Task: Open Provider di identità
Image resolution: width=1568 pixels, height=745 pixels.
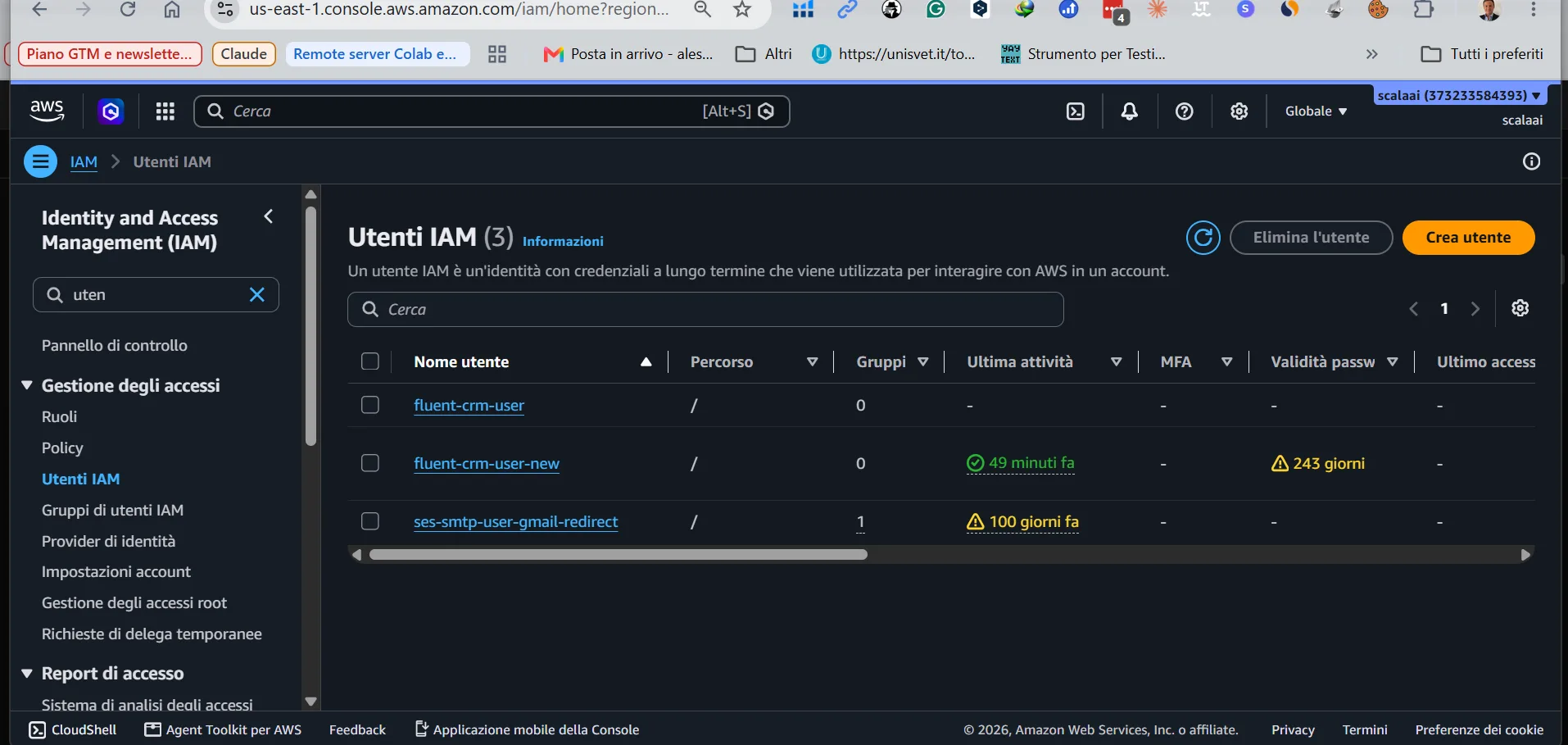Action: coord(109,542)
